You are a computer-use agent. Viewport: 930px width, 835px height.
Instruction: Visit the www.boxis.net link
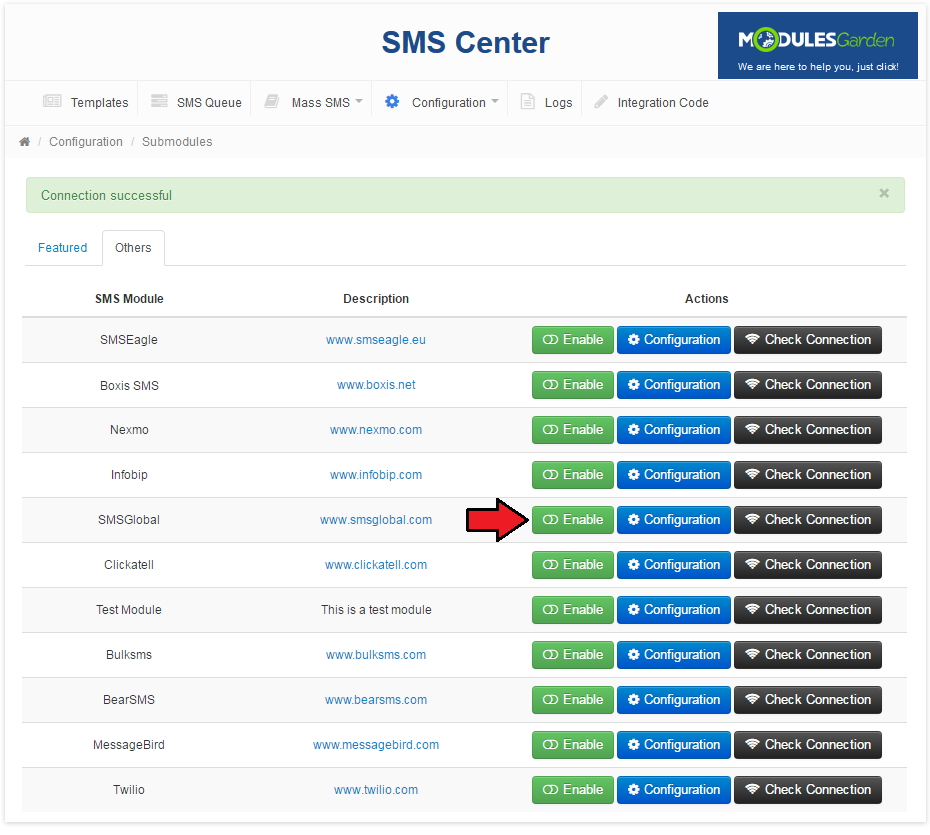tap(376, 385)
